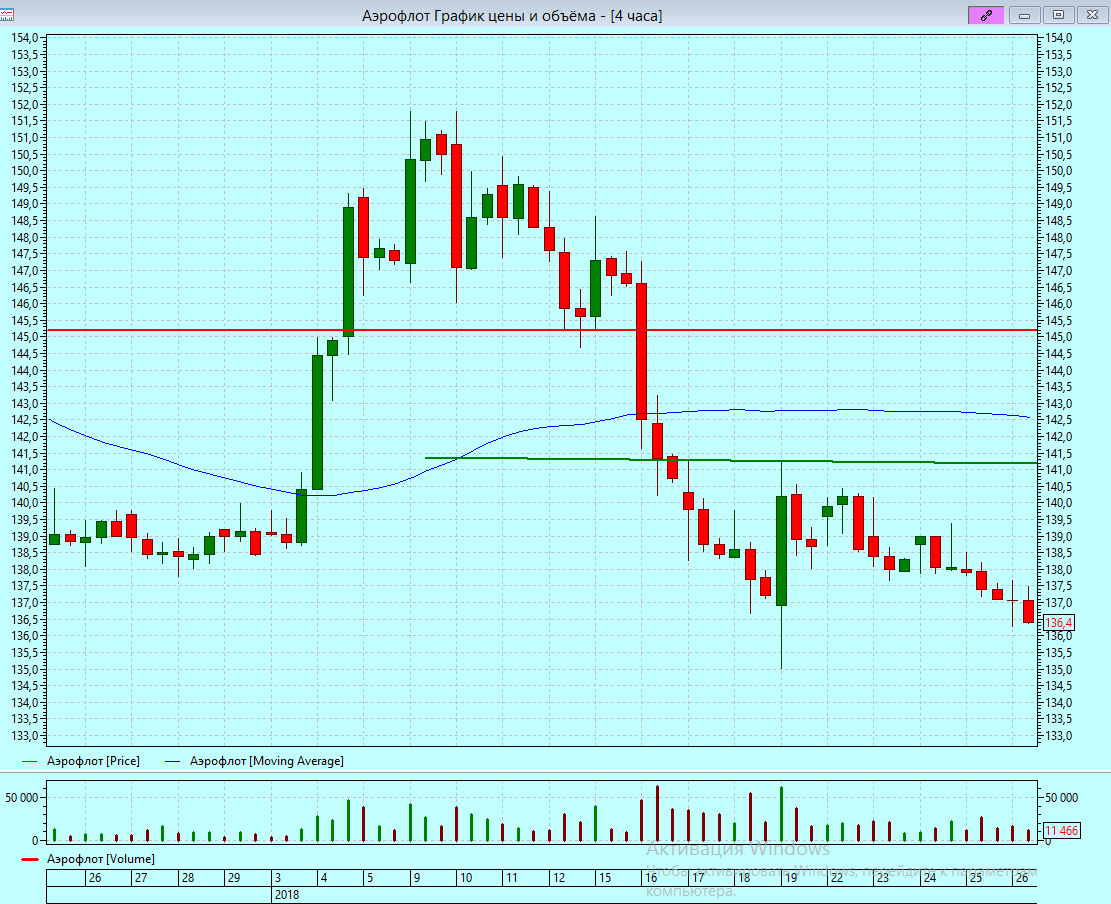
Task: Select date label 11 on the time axis
Action: pyautogui.click(x=512, y=878)
